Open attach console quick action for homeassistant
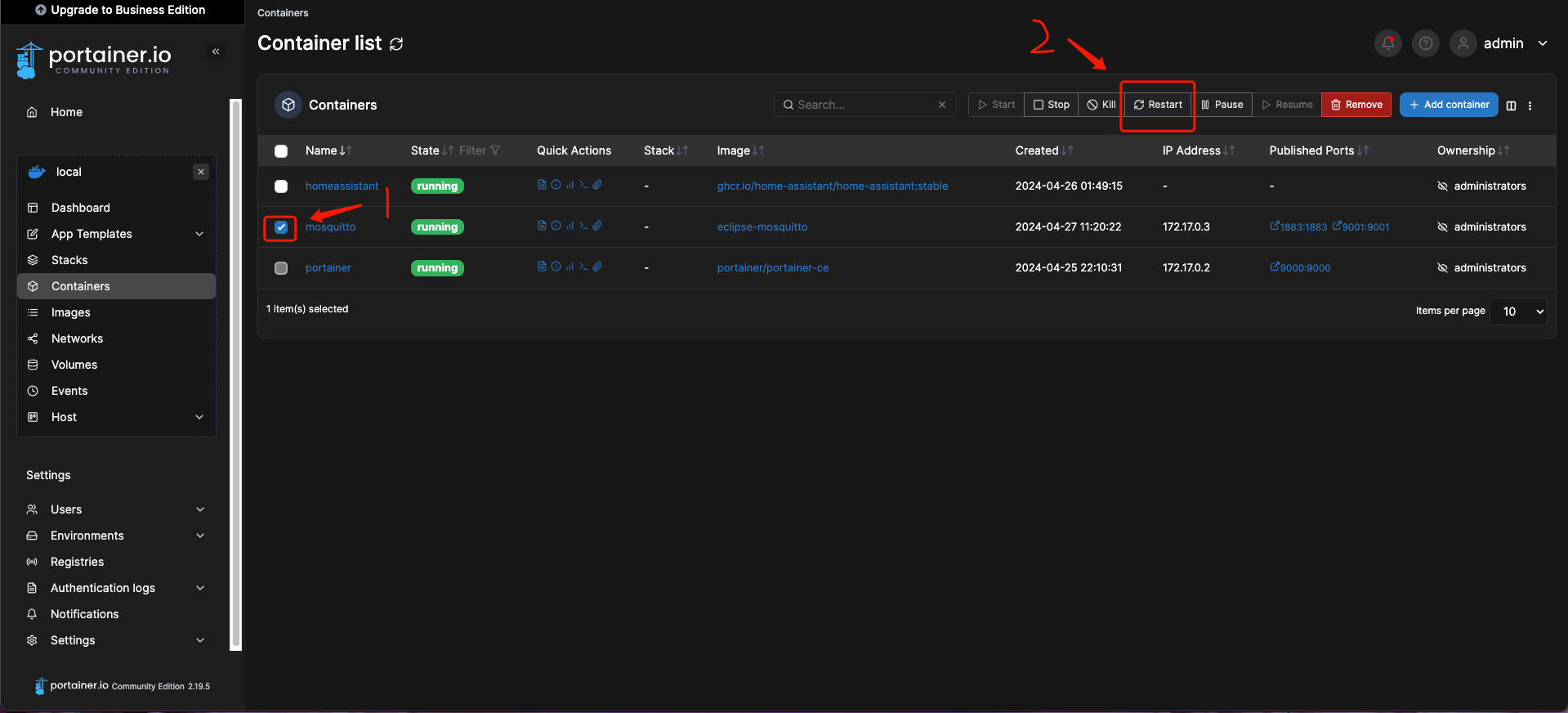The height and width of the screenshot is (713, 1568). [597, 185]
